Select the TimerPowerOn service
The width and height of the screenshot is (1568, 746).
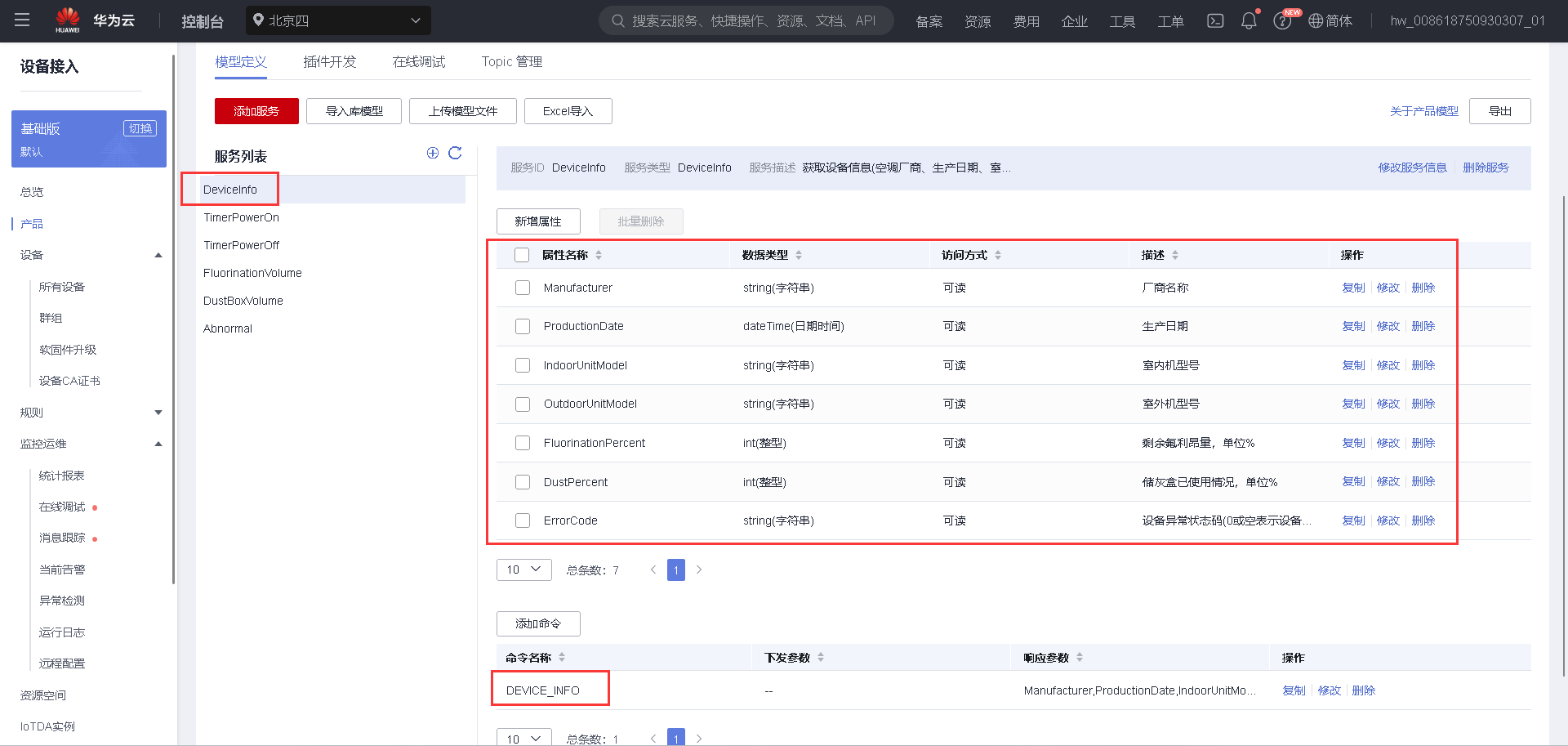coord(242,217)
